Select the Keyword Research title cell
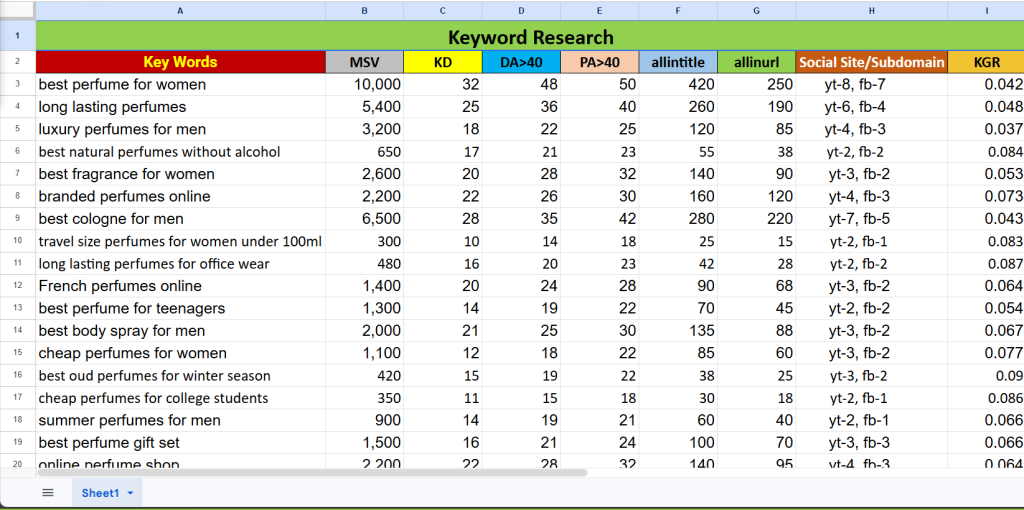 click(x=530, y=37)
